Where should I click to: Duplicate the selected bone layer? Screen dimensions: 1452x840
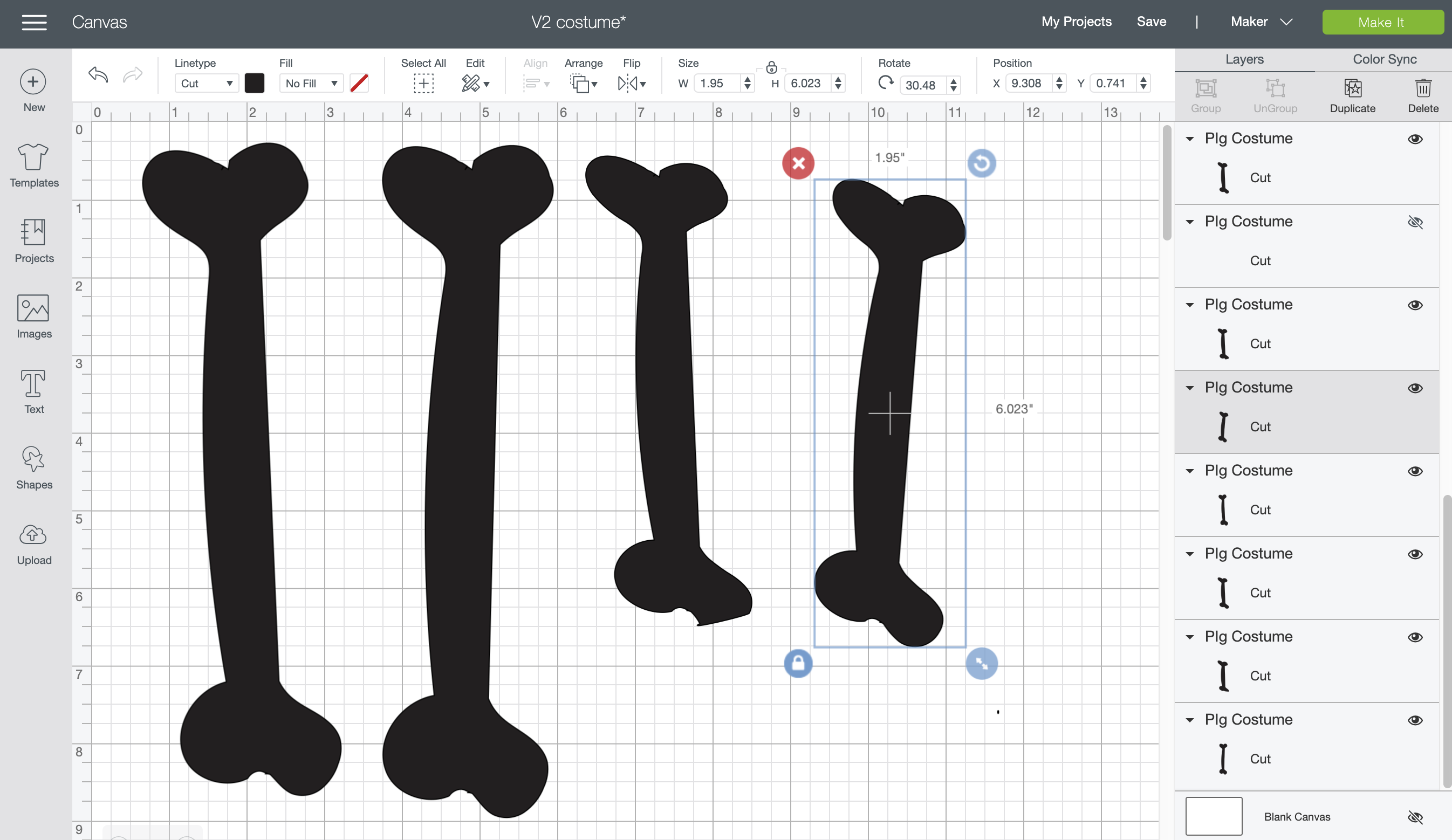1353,95
